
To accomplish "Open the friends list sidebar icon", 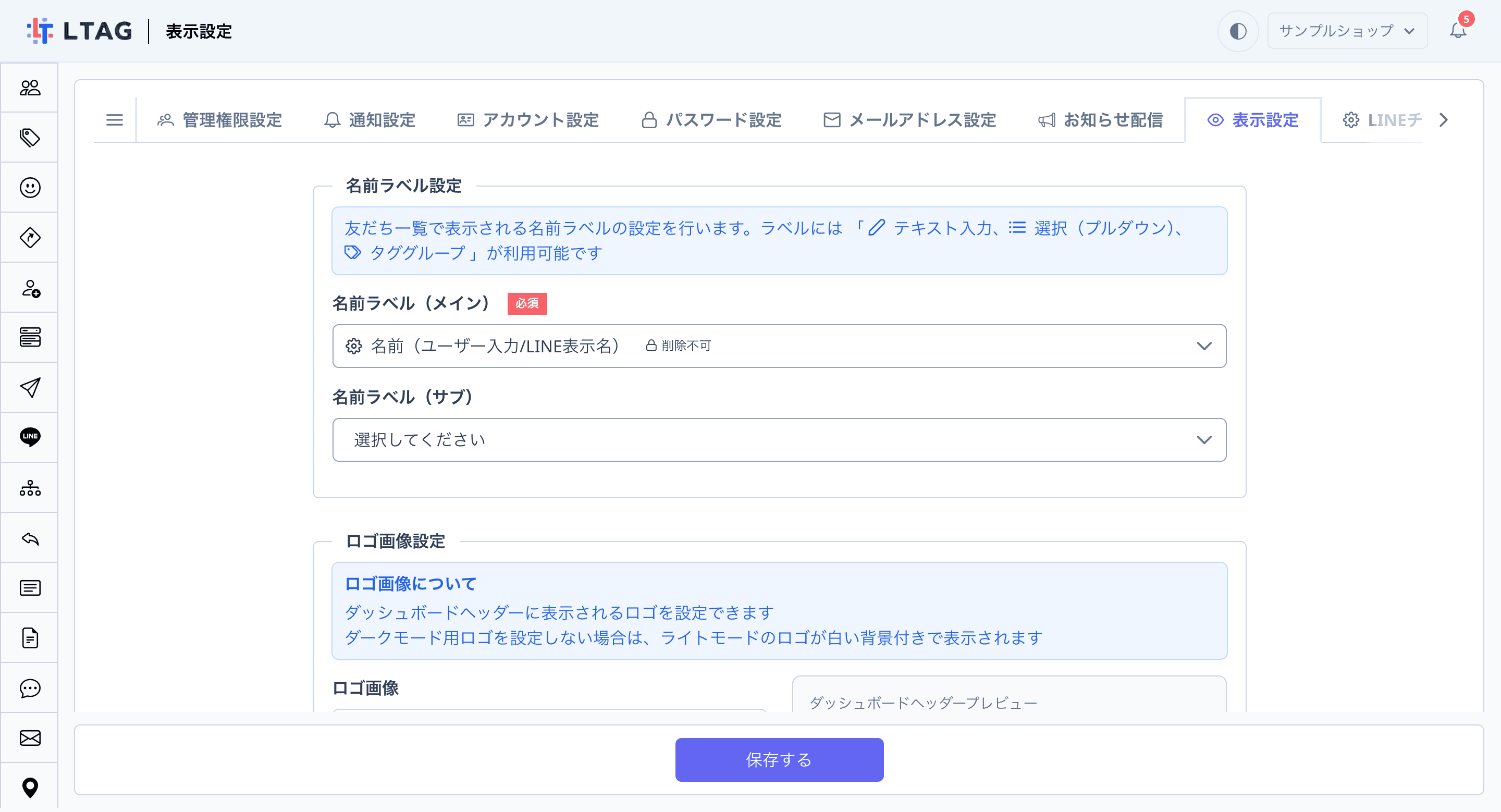I will 30,88.
